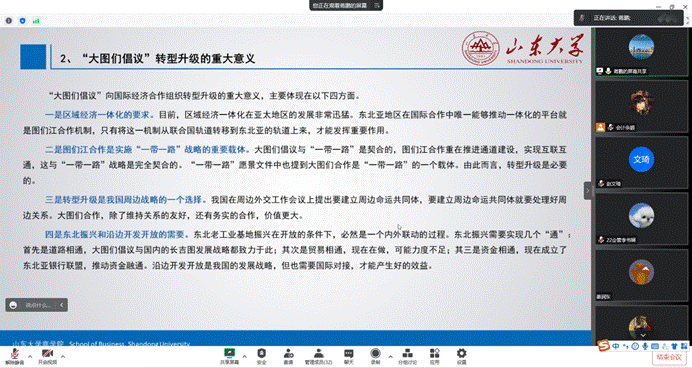Unmute microphone with 解除静音 button
Image resolution: width=692 pixels, height=368 pixels.
(x=15, y=356)
